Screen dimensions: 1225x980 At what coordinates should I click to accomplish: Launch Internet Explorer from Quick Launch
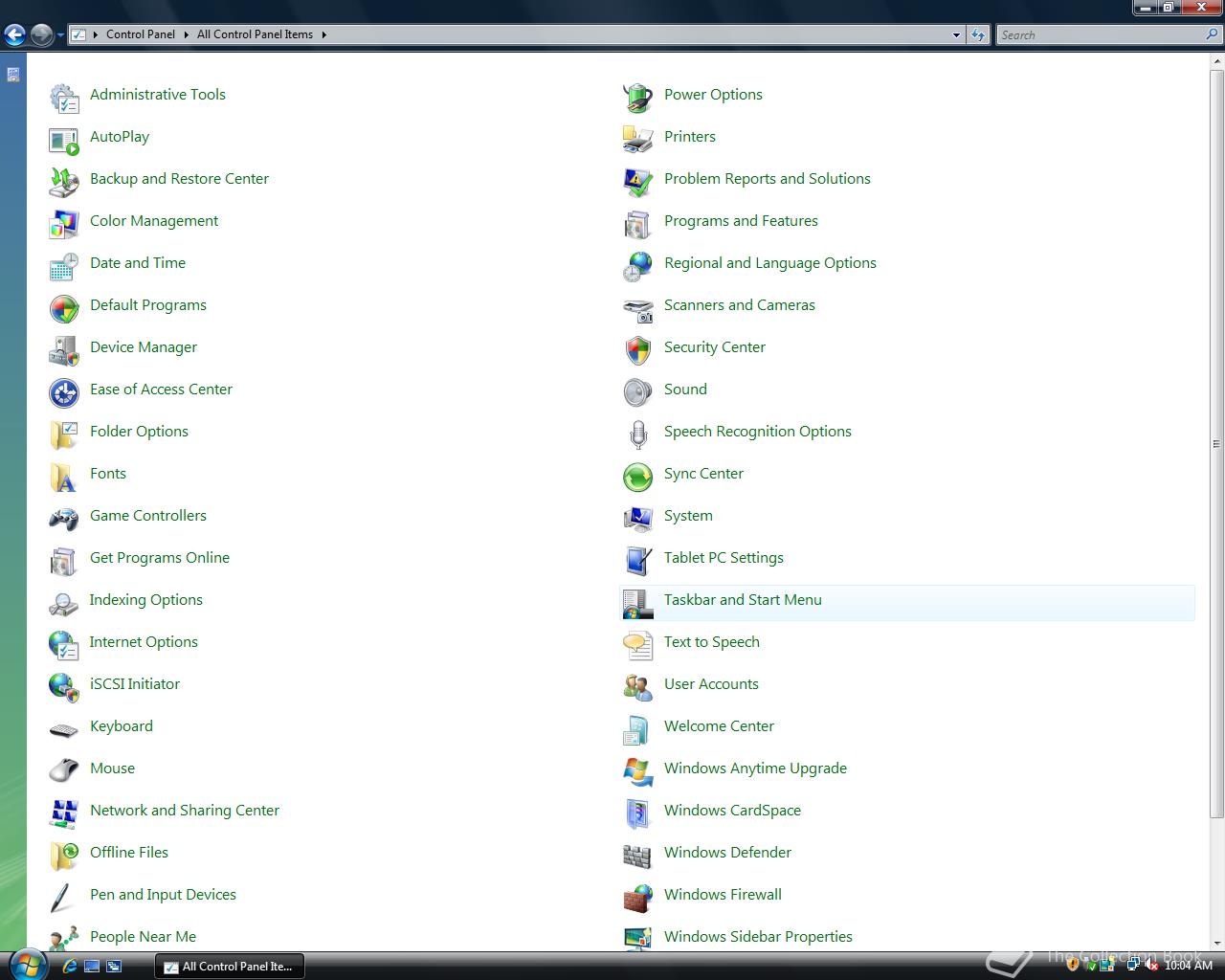(x=69, y=967)
